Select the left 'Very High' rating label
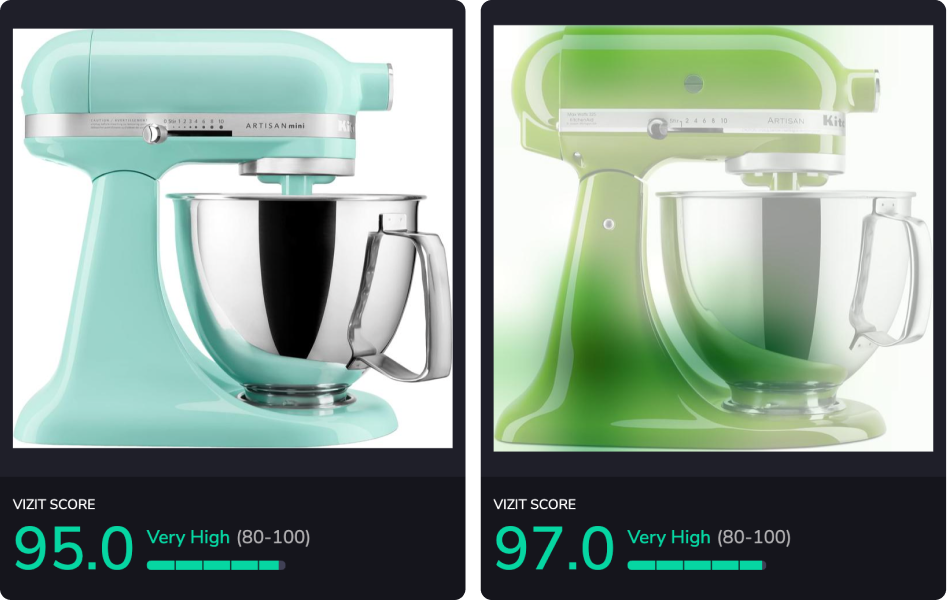 click(188, 537)
